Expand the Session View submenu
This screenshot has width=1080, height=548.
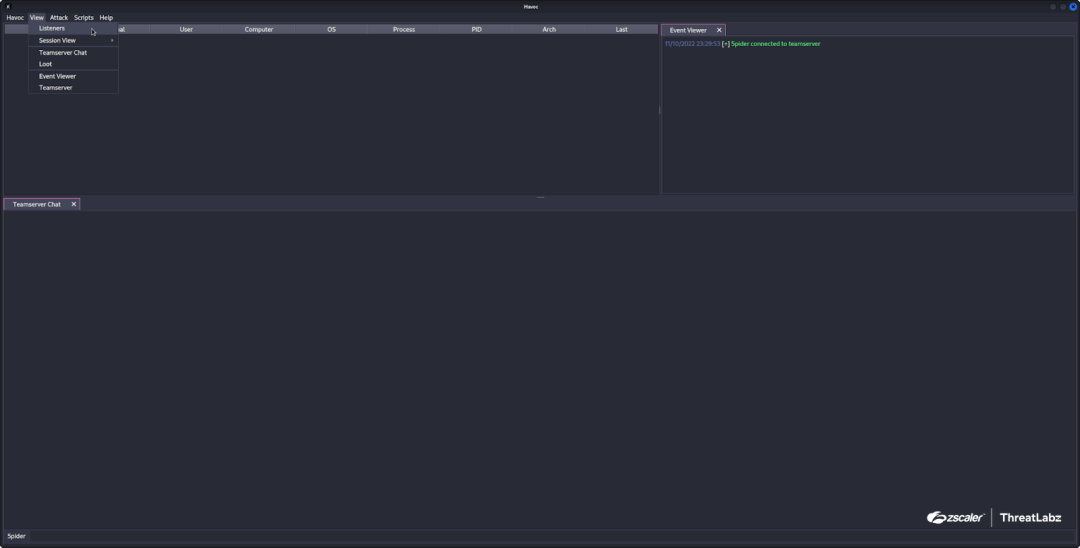(x=58, y=41)
